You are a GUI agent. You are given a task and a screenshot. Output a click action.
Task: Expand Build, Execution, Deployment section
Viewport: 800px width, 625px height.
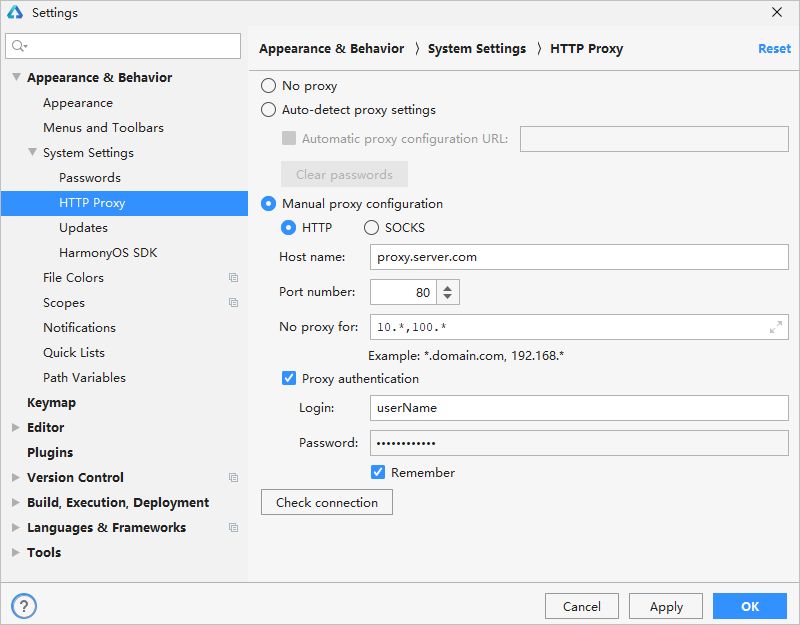(16, 503)
